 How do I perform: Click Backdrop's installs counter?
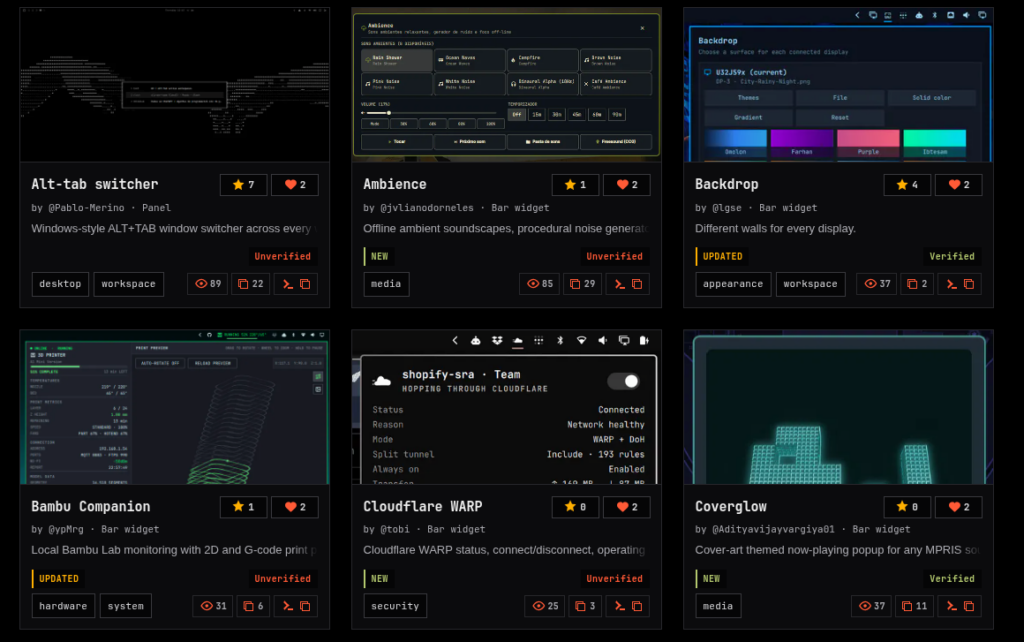click(x=917, y=284)
